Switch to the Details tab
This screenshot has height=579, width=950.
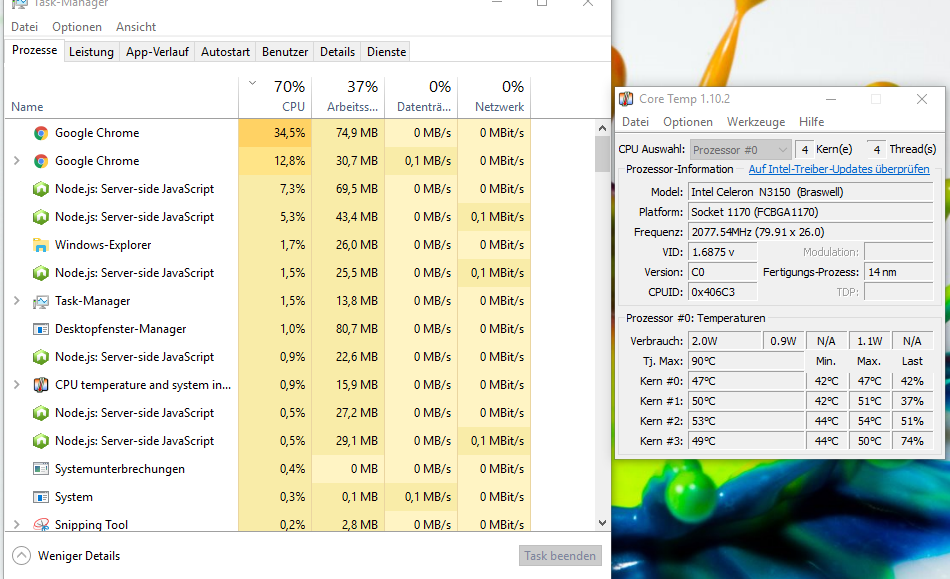tap(337, 51)
